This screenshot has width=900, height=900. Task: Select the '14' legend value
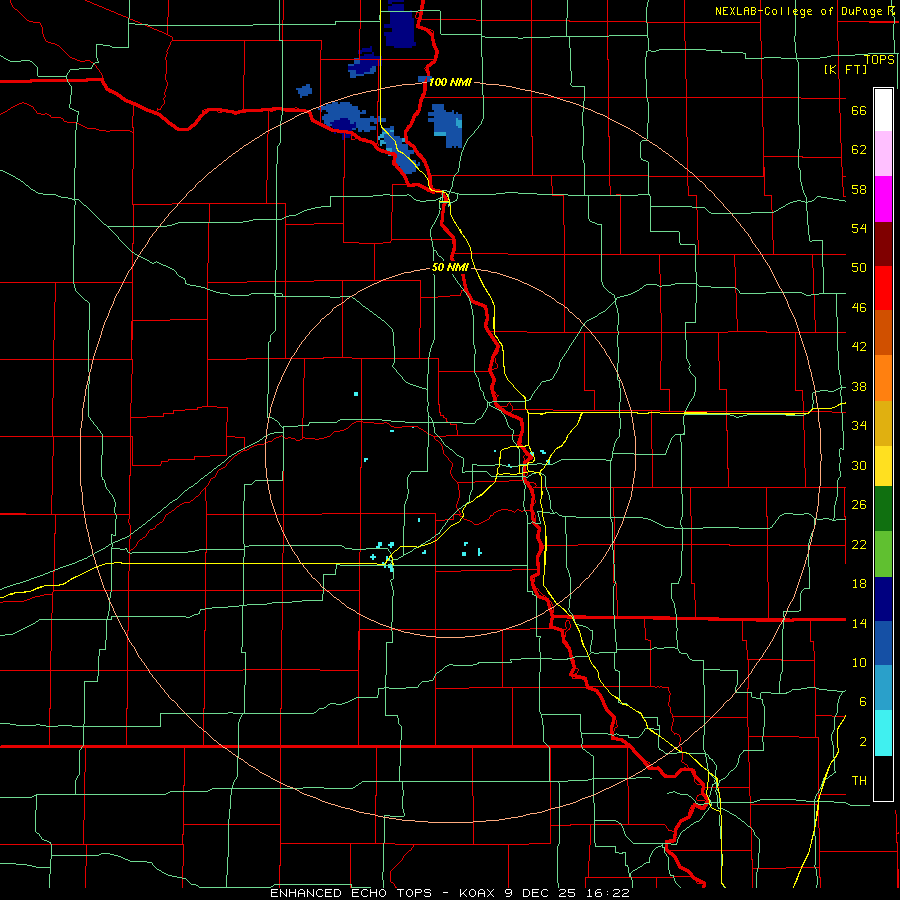859,623
